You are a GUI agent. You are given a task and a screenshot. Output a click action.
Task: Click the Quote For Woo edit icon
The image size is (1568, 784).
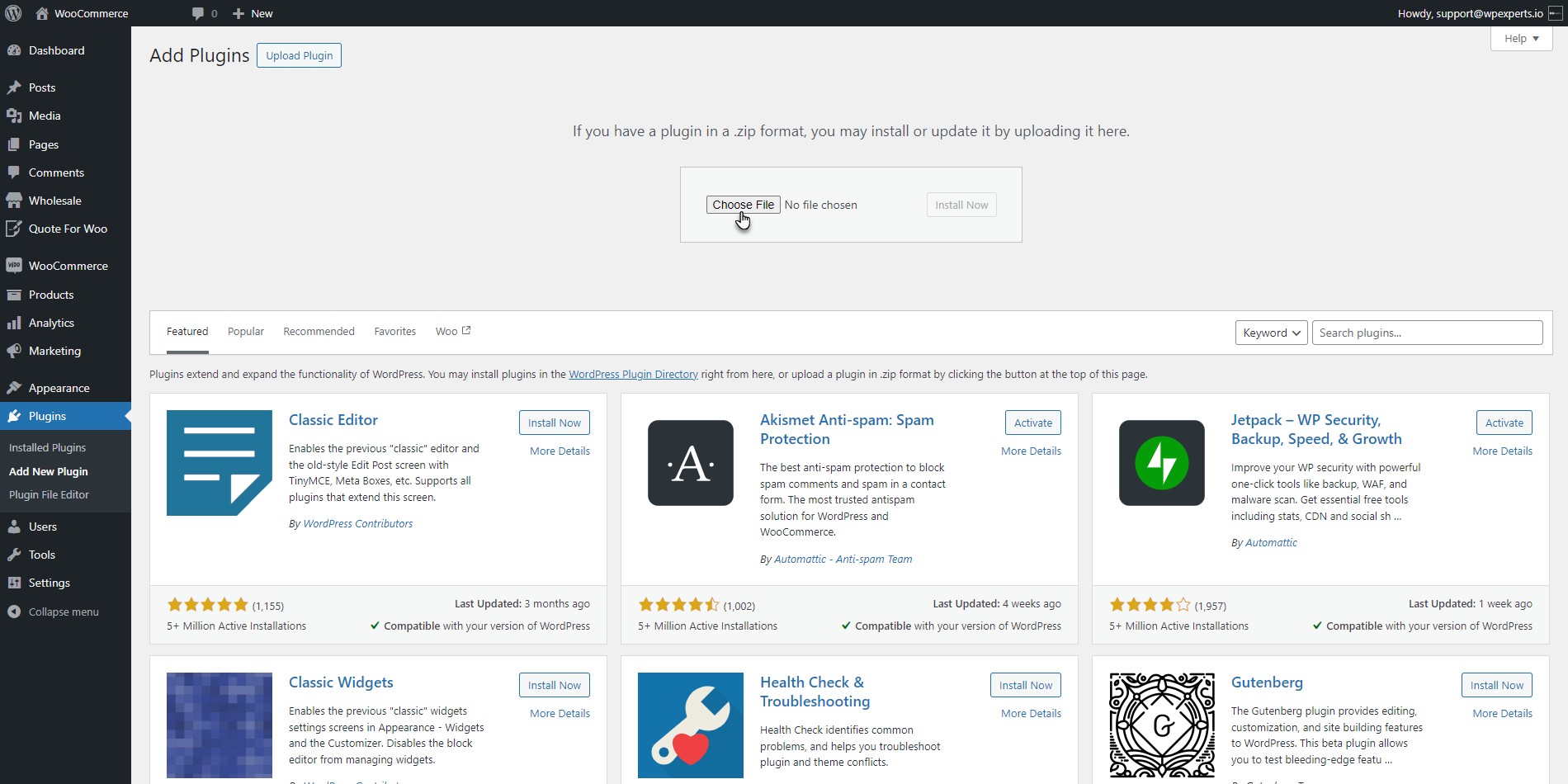click(x=14, y=229)
